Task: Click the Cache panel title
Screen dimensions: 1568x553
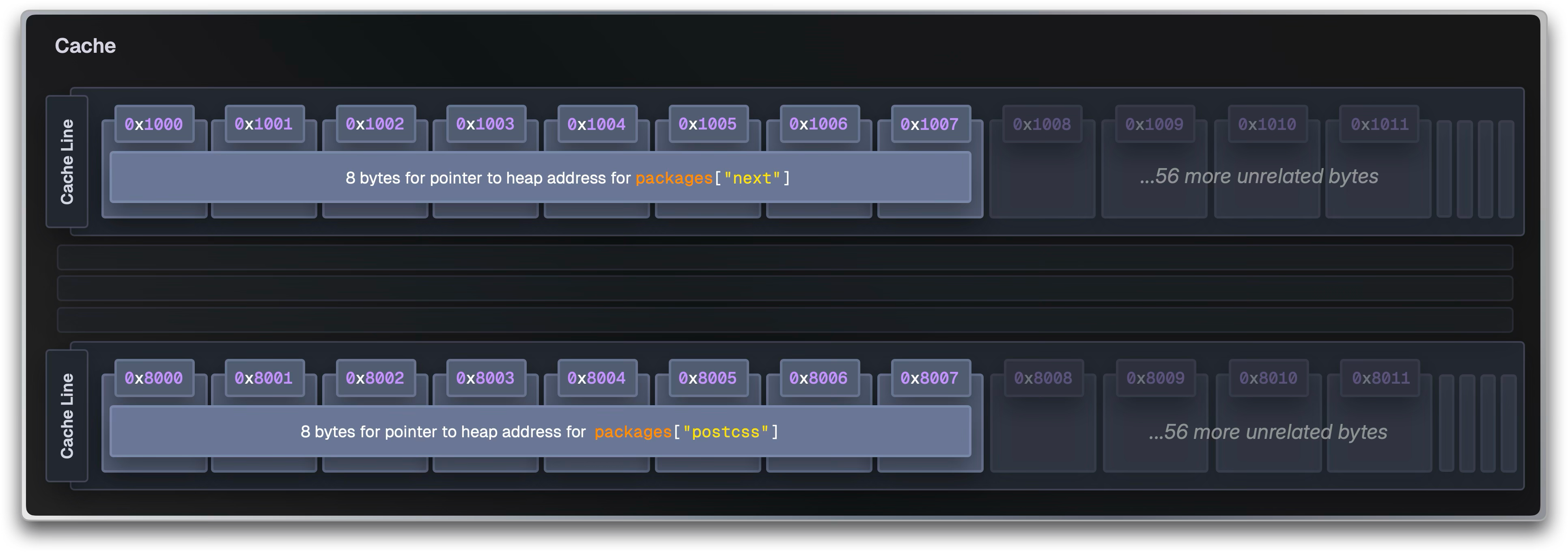Action: [85, 46]
